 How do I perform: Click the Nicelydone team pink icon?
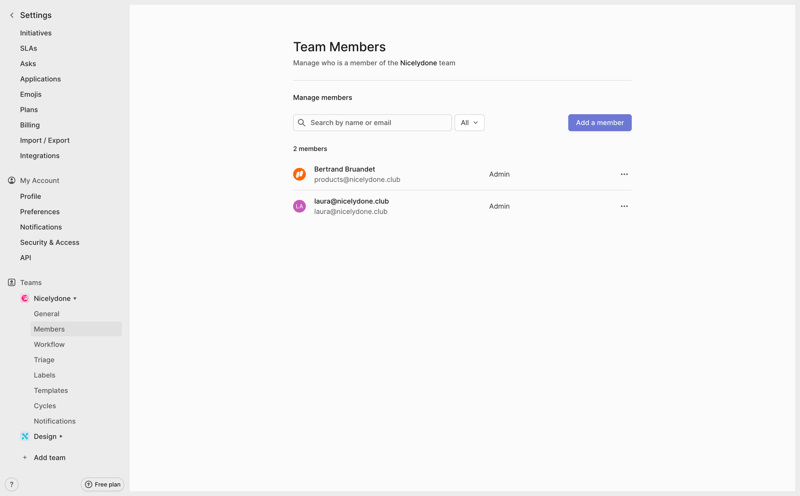[x=24, y=299]
